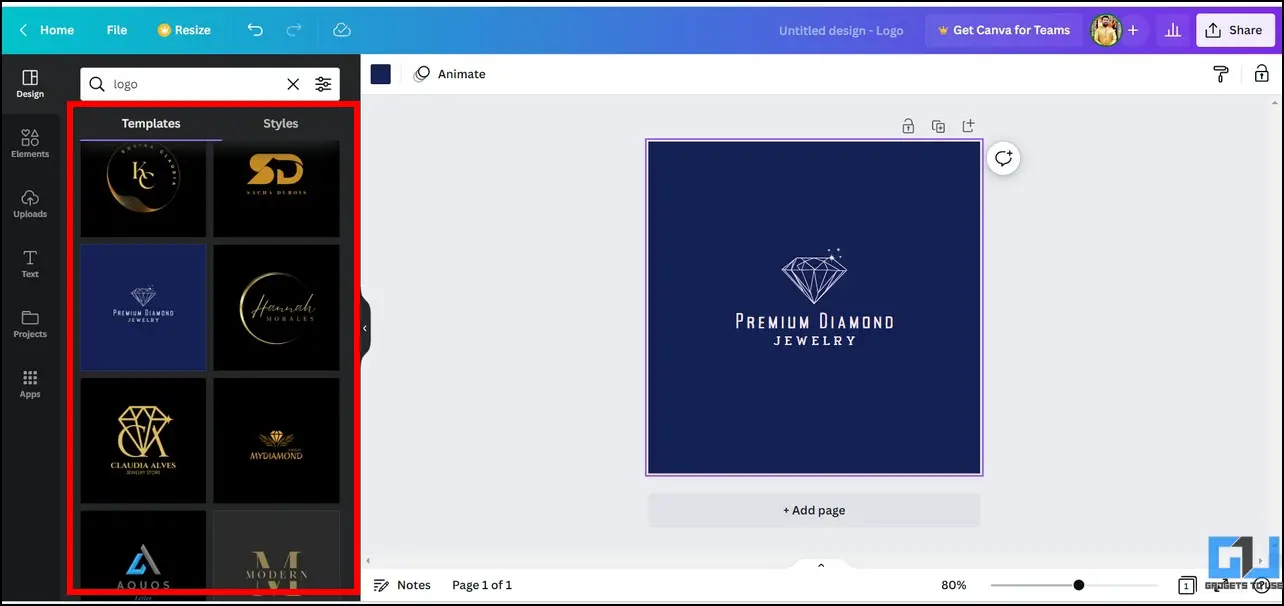Viewport: 1284px width, 606px height.
Task: Open the Apps sidebar panel
Action: (x=30, y=384)
